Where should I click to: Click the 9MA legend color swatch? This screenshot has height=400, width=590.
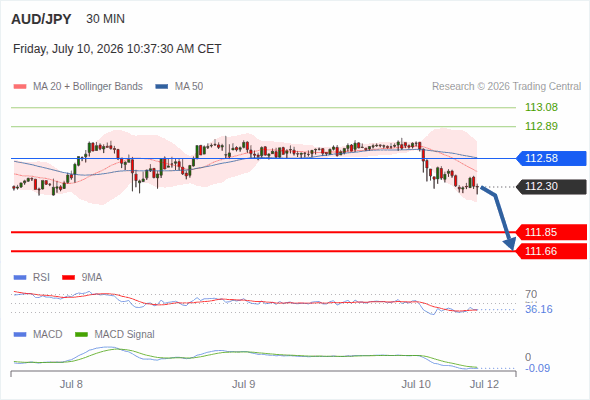[68, 278]
